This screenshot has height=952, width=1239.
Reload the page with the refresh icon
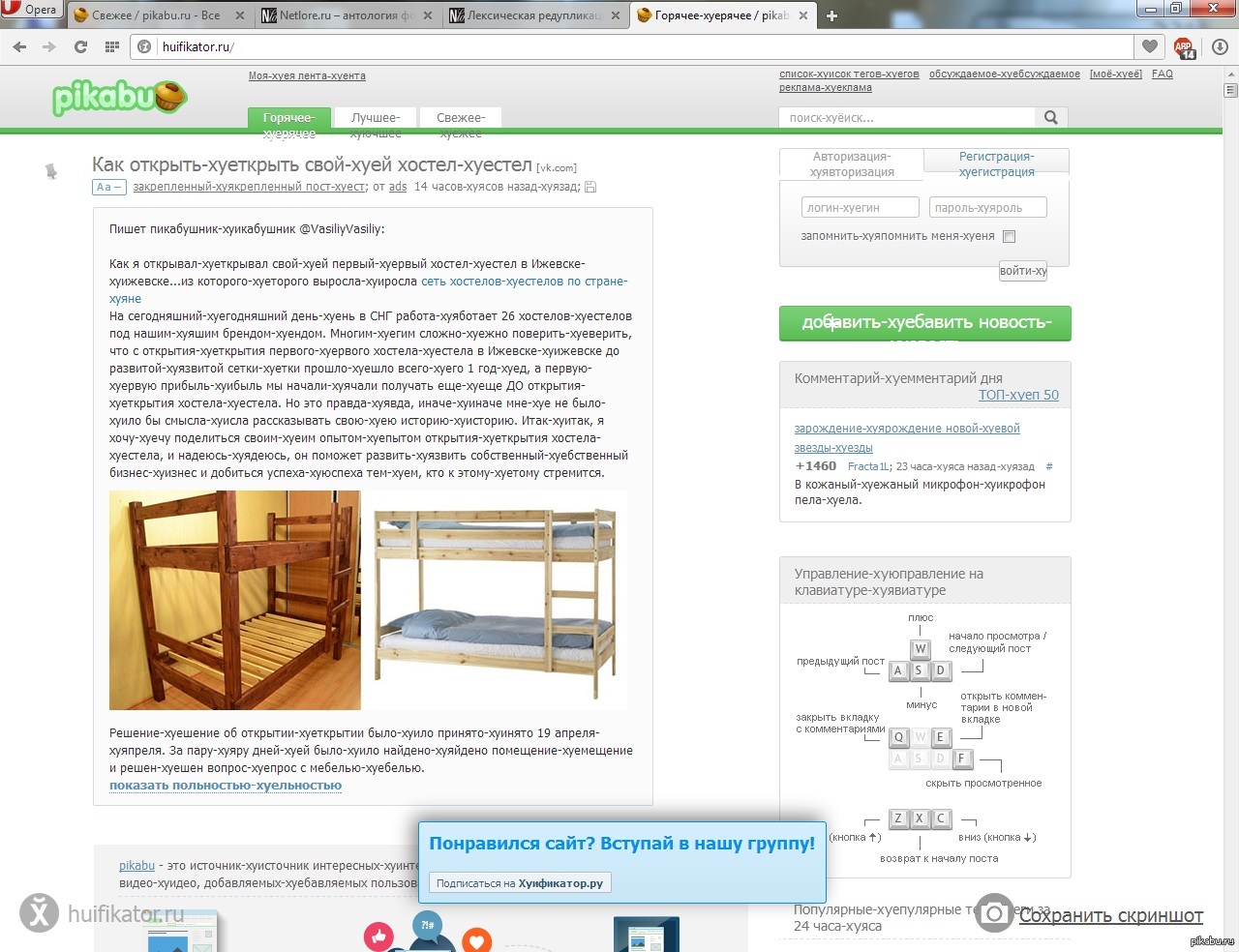[x=80, y=46]
